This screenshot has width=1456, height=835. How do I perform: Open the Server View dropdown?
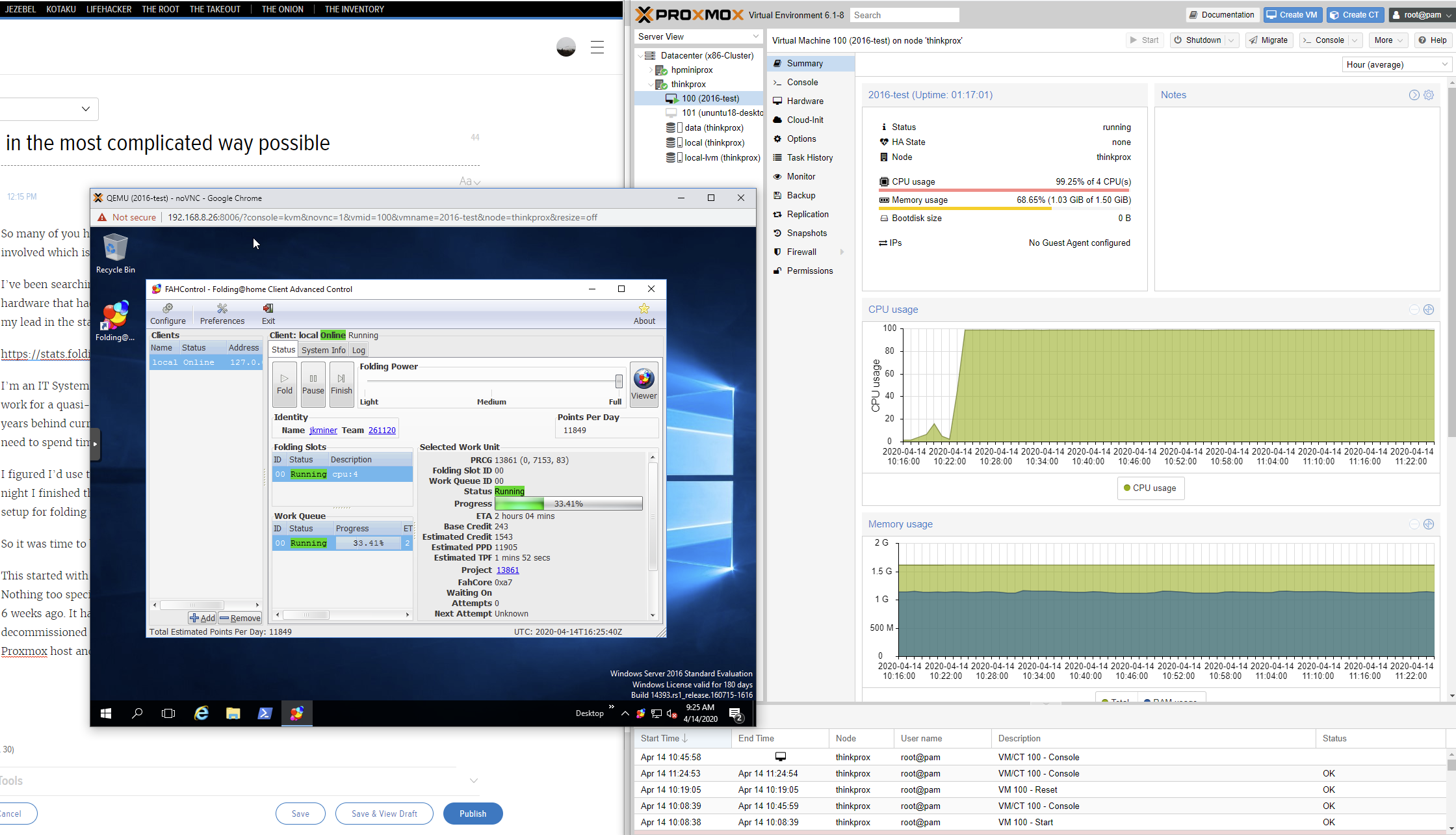pyautogui.click(x=698, y=36)
